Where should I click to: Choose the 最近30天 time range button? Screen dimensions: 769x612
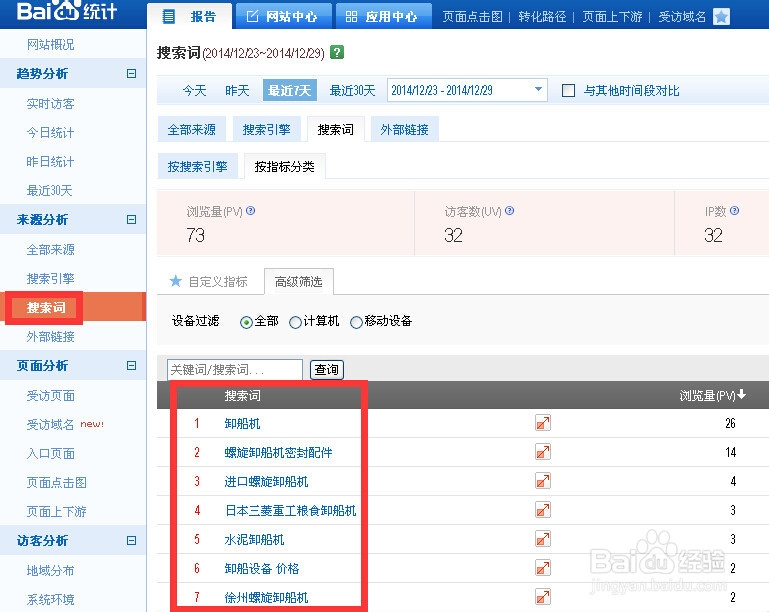pos(353,91)
